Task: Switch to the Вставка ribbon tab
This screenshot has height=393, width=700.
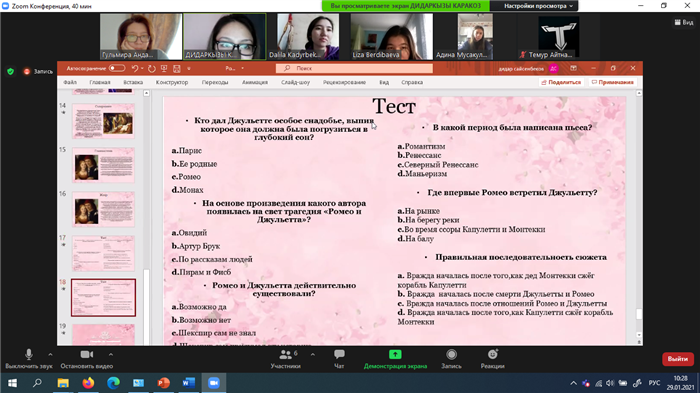Action: click(x=133, y=82)
